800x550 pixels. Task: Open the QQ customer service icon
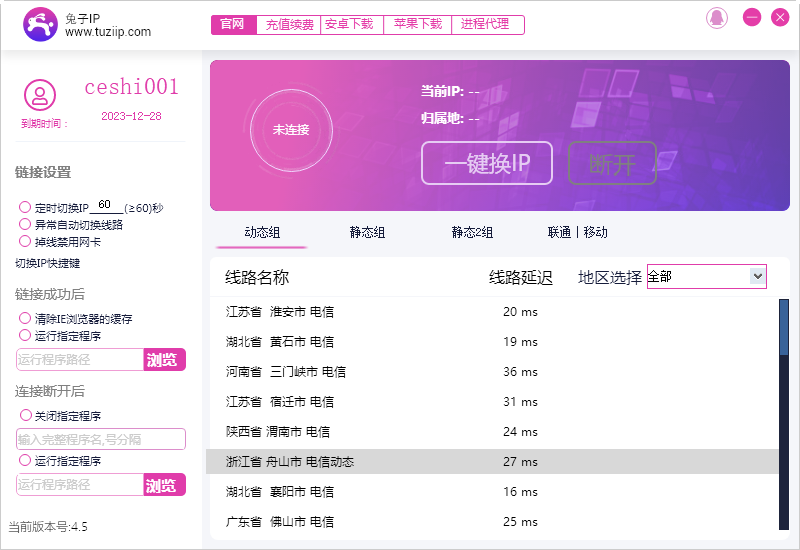(717, 18)
